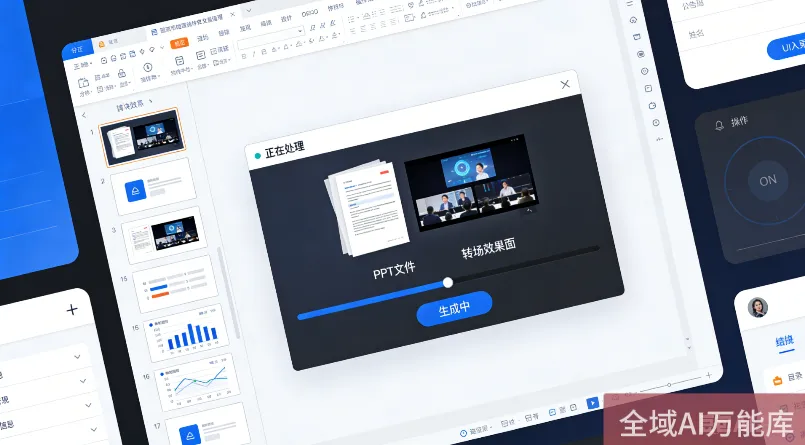Click the blue home tab at window top-left
Image resolution: width=805 pixels, height=445 pixels.
pos(78,49)
